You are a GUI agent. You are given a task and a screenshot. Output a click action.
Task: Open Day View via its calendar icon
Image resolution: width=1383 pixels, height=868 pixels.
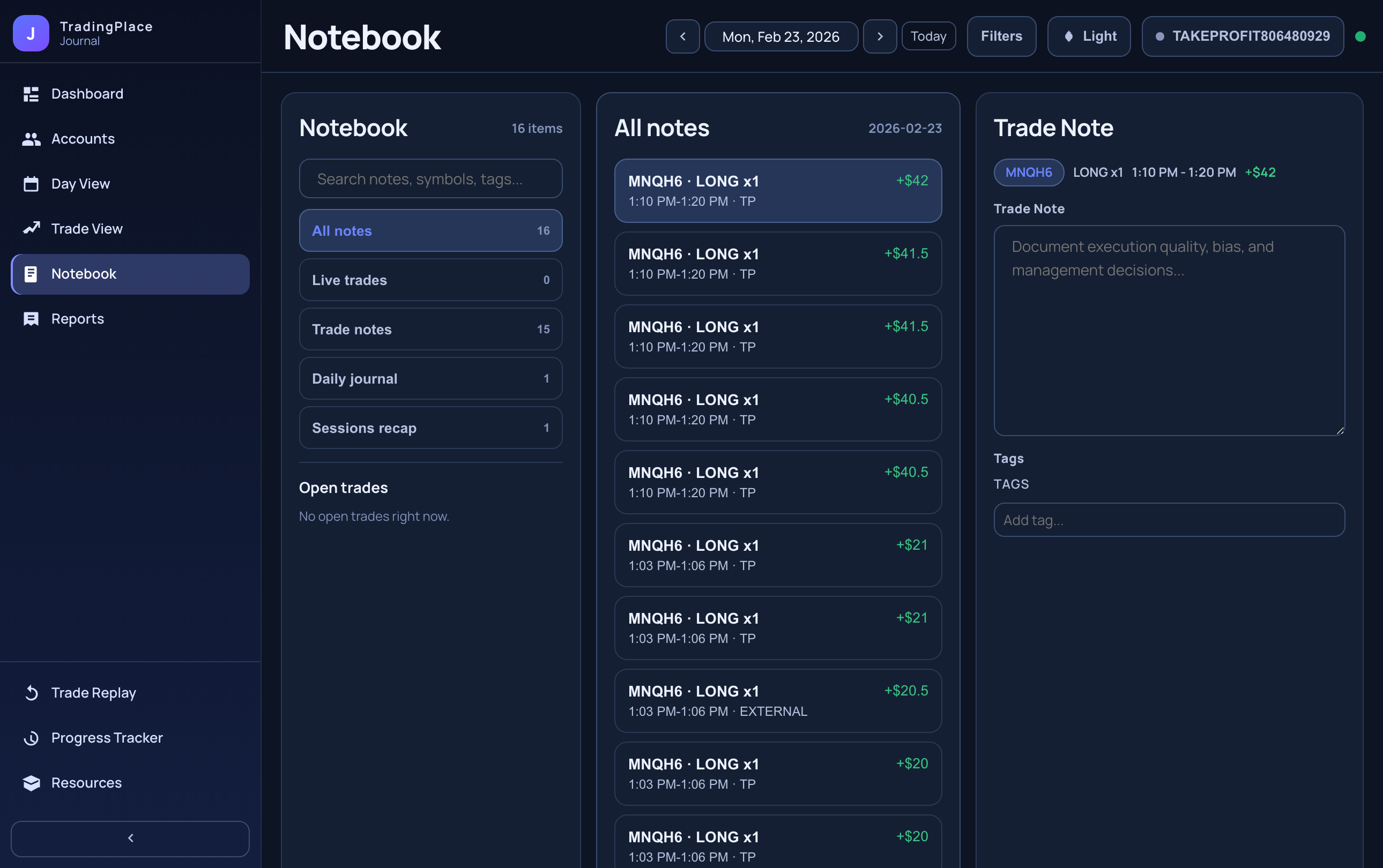tap(31, 183)
